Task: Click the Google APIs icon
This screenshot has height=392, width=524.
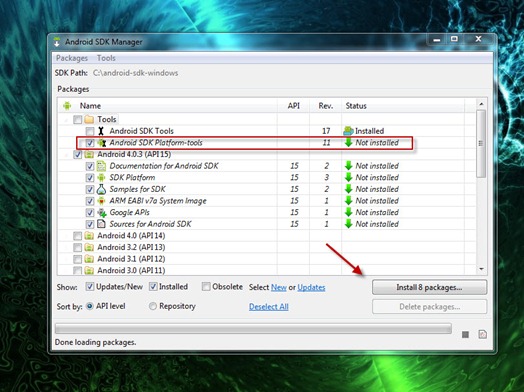Action: (102, 213)
